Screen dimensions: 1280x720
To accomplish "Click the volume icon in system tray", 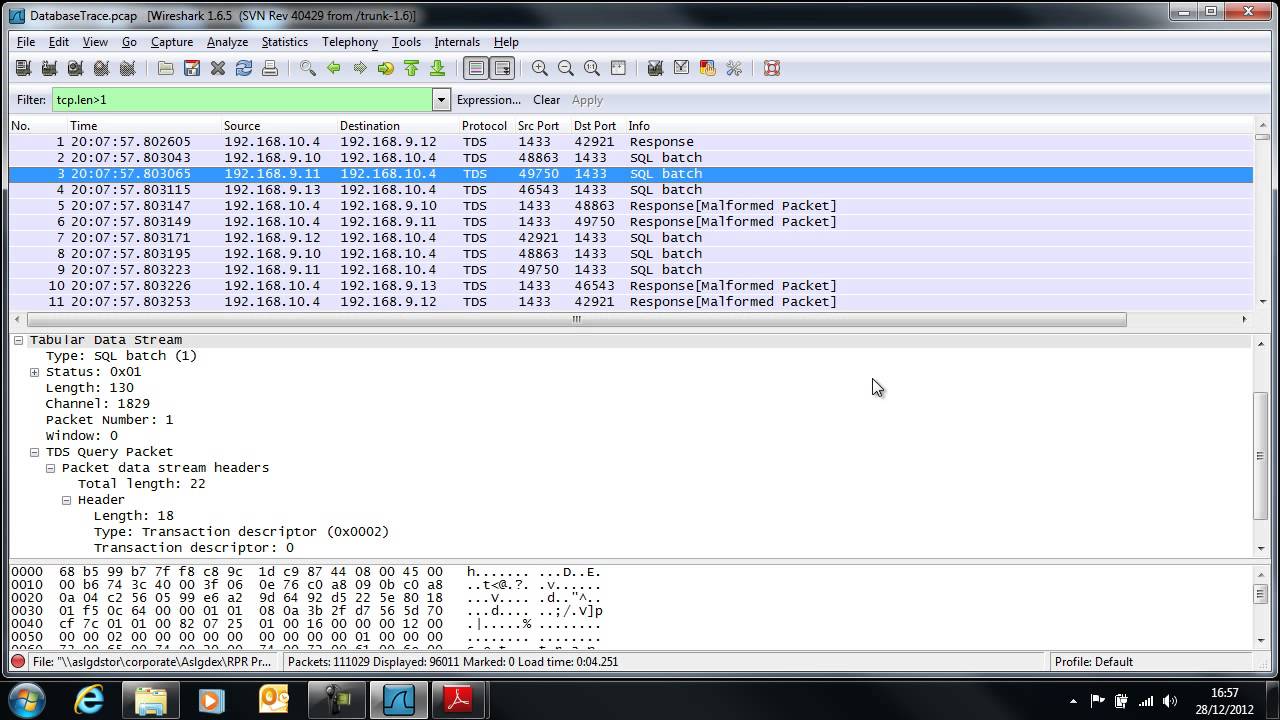I will pyautogui.click(x=1169, y=701).
